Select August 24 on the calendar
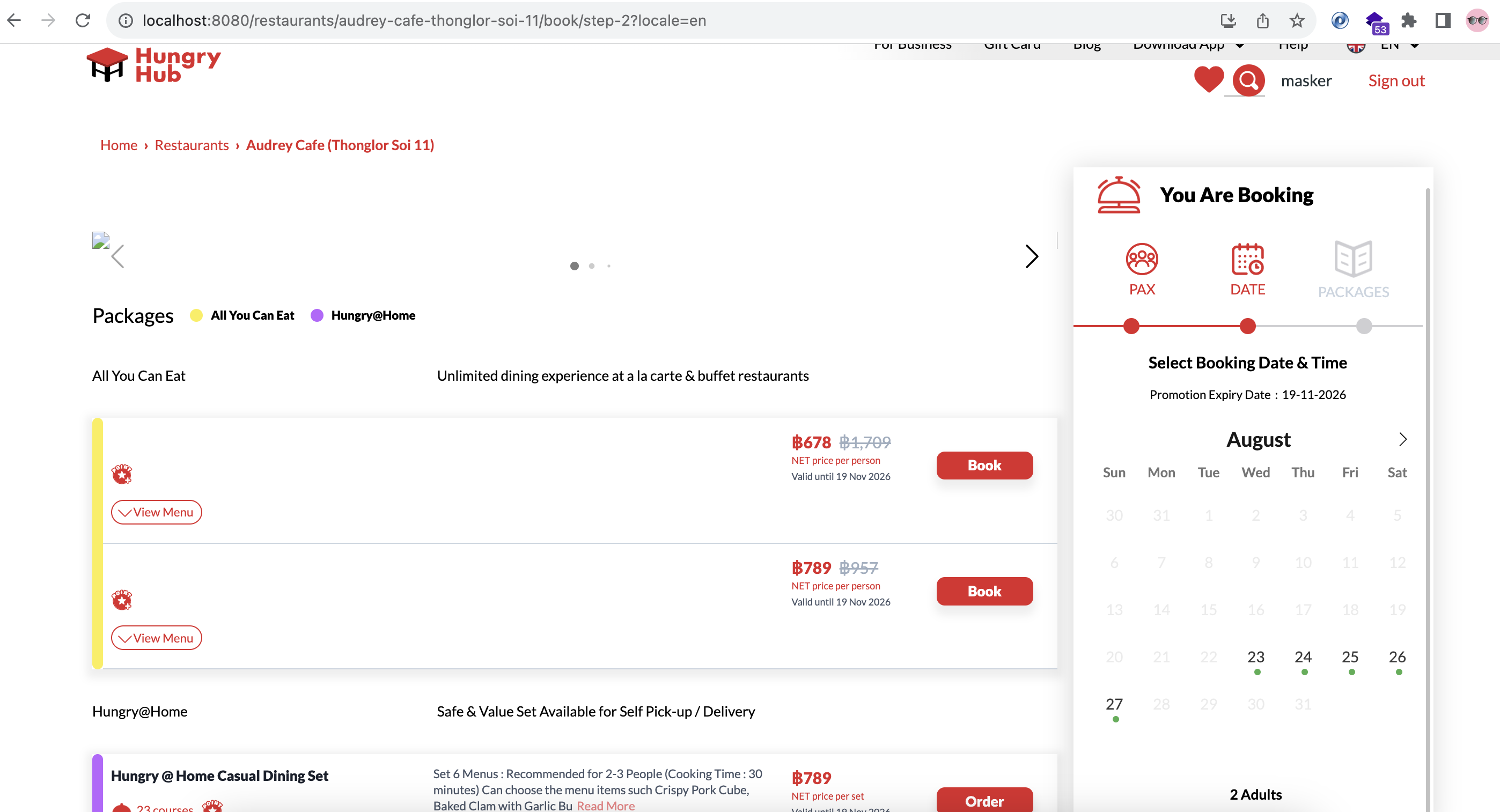The height and width of the screenshot is (812, 1500). [x=1303, y=657]
